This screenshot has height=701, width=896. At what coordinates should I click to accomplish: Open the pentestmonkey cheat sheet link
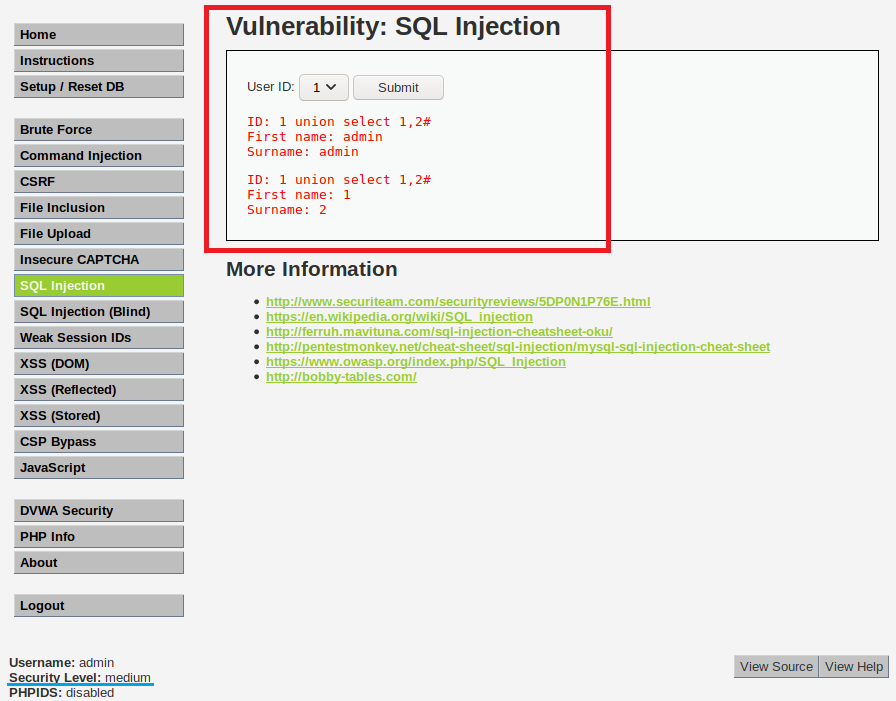coord(517,347)
